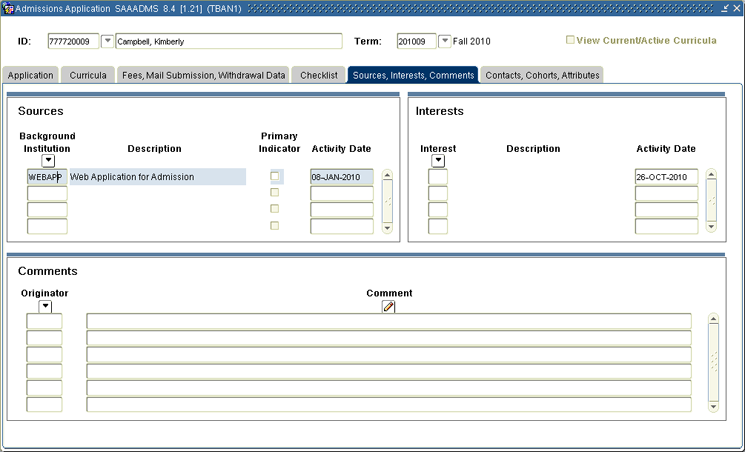Viewport: 745px width, 452px height.
Task: Click the first Originator field
Action: click(44, 321)
